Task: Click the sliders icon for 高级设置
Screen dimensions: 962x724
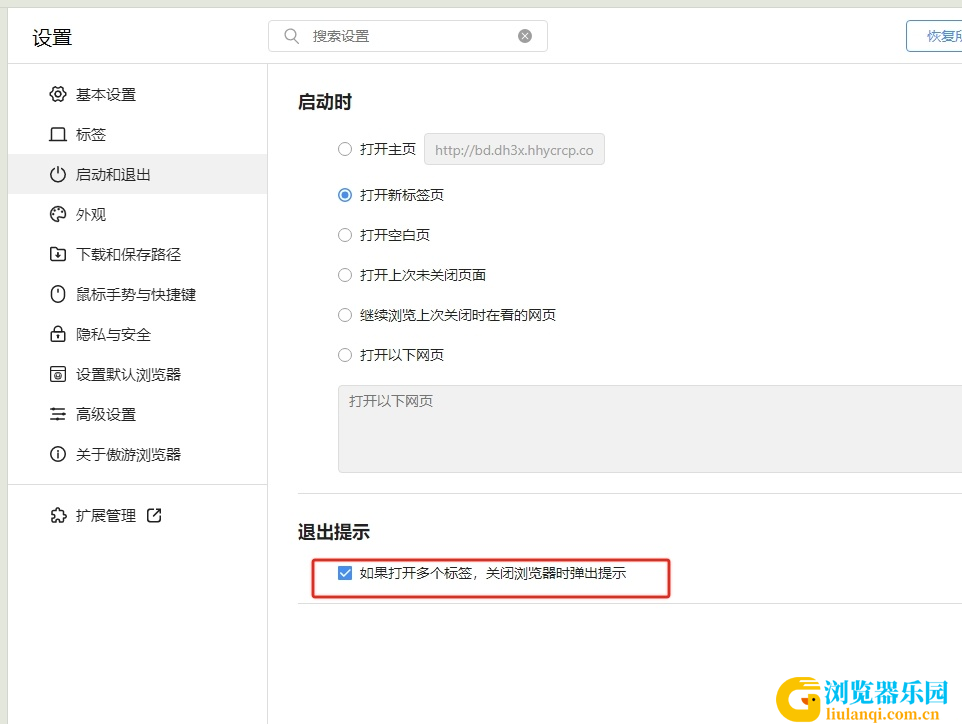Action: (58, 414)
